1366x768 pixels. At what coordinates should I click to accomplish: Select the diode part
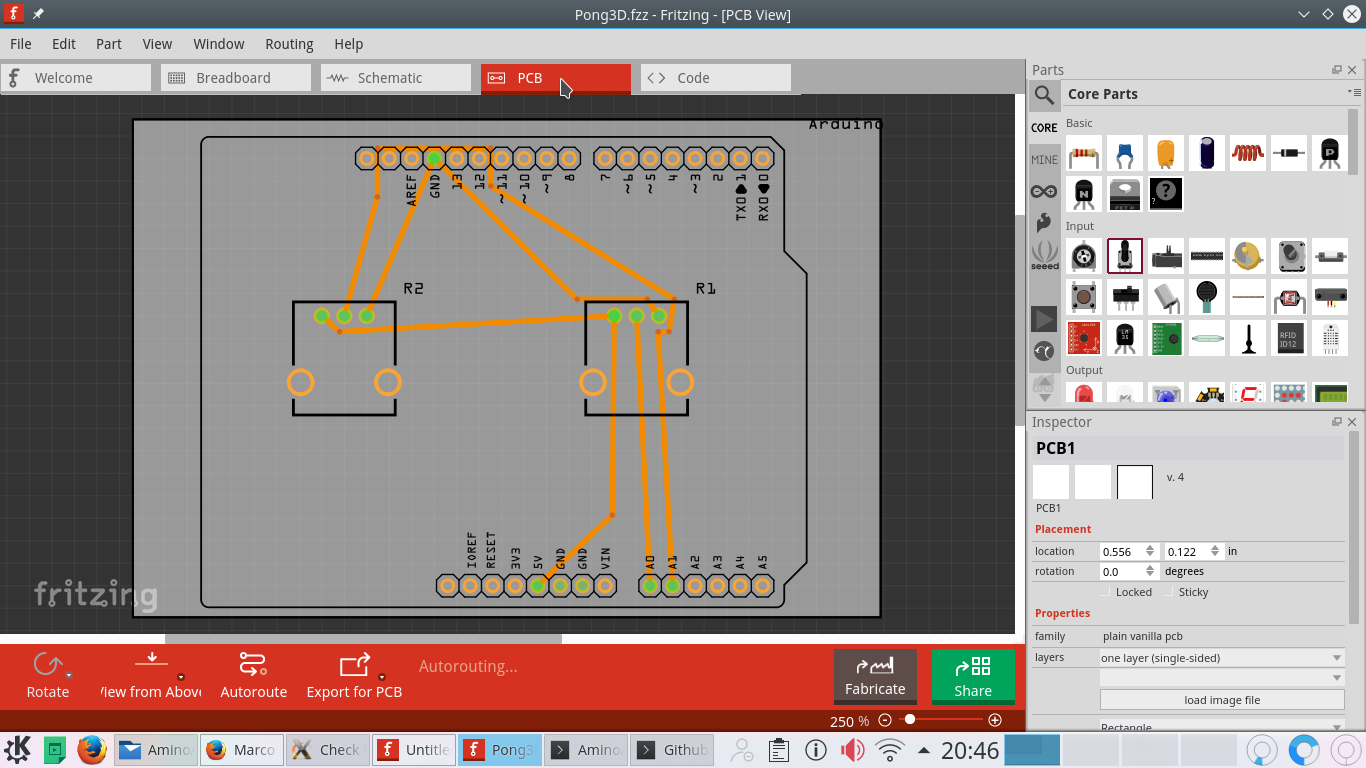coord(1289,153)
